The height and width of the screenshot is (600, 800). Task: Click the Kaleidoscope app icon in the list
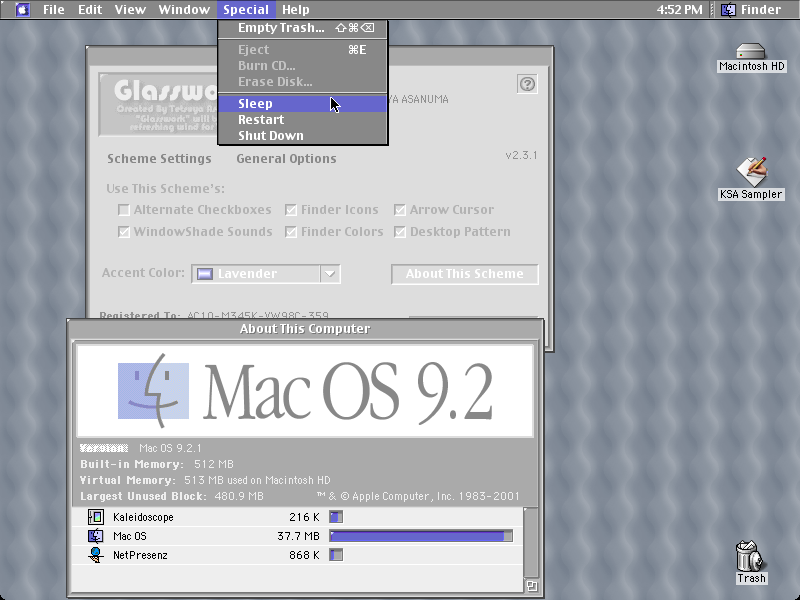click(95, 517)
